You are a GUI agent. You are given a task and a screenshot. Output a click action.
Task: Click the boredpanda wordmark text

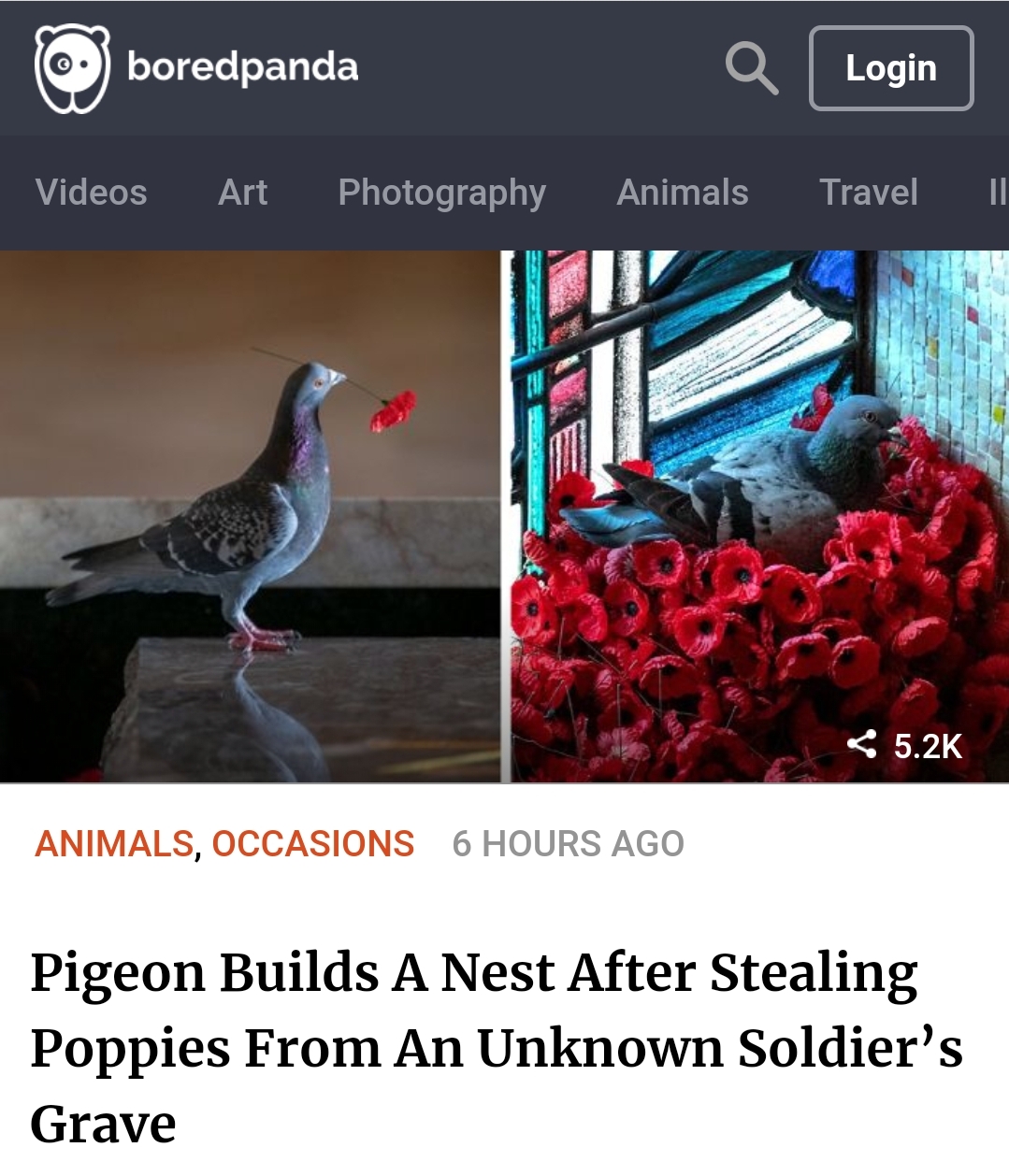[242, 68]
